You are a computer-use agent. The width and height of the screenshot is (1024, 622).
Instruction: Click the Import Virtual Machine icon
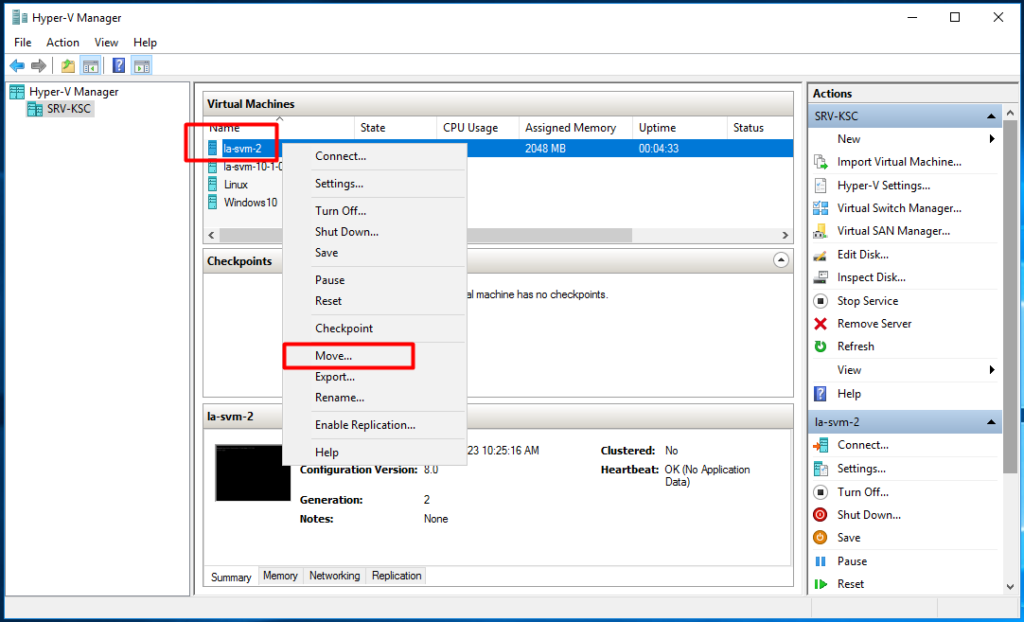[x=820, y=162]
